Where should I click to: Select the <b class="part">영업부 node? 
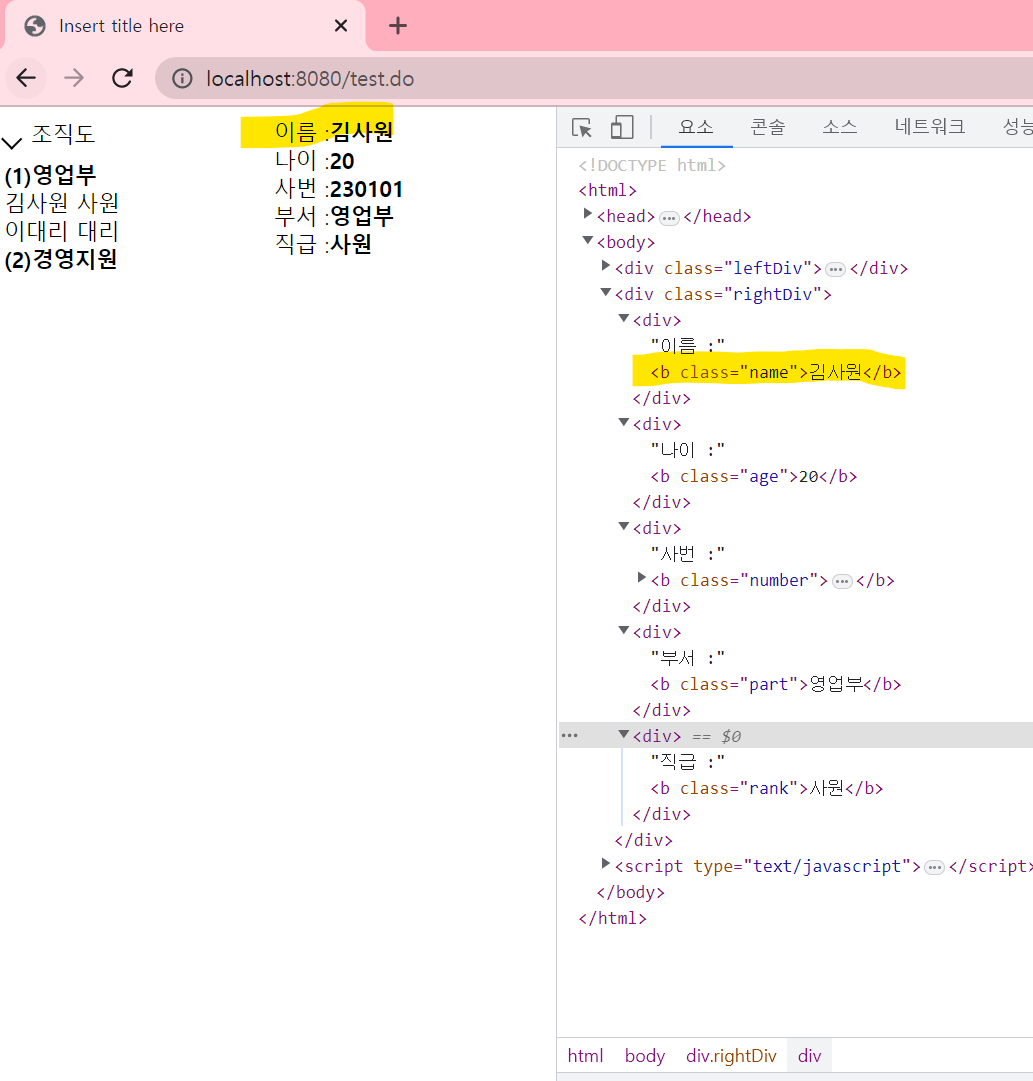(776, 685)
